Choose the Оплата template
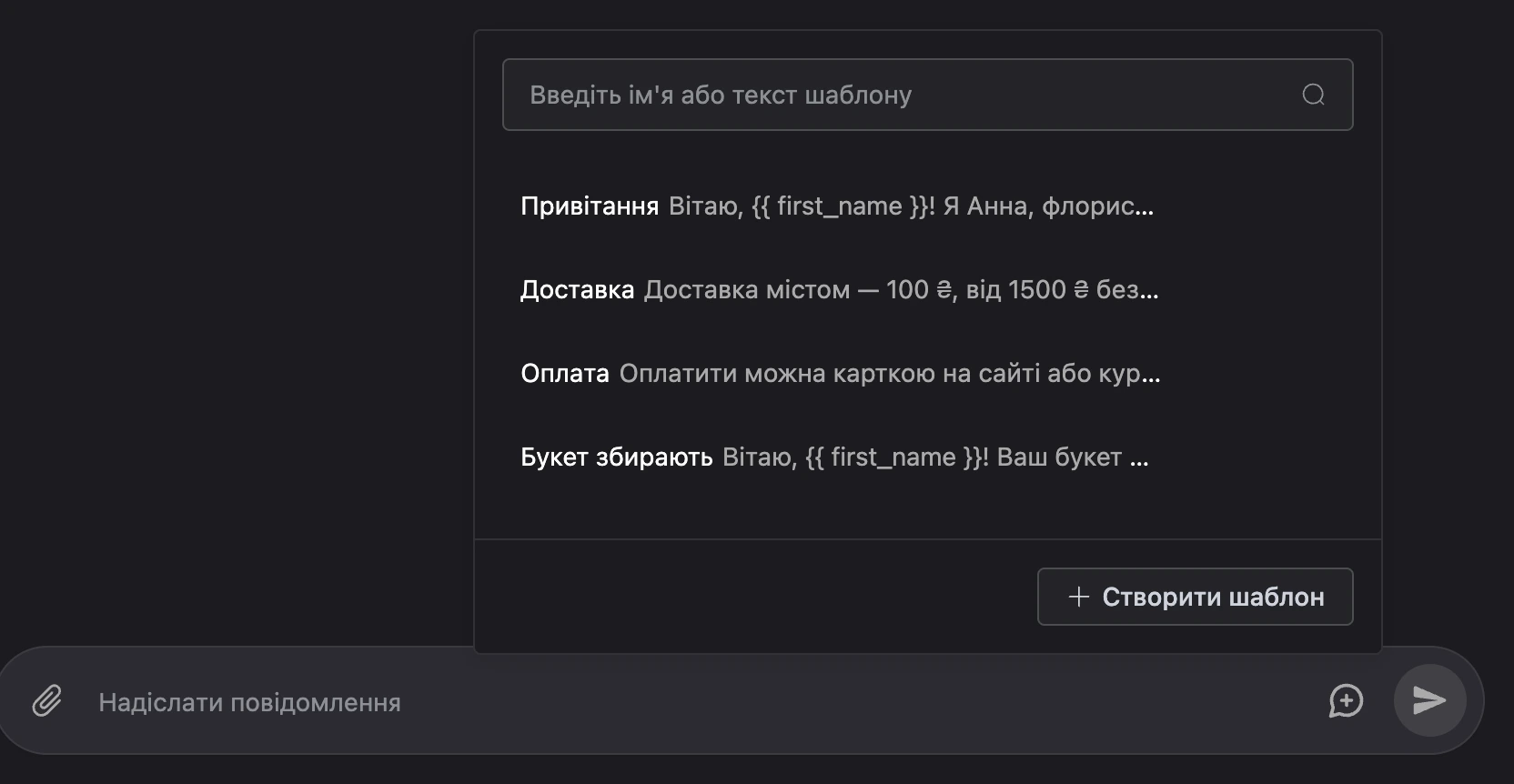Screen dimensions: 1514x784 (927, 374)
